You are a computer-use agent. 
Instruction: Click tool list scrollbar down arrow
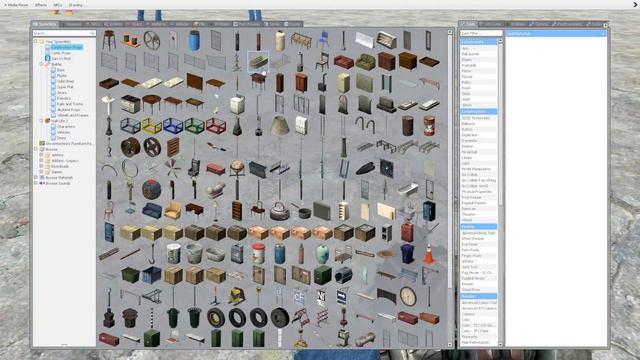(x=500, y=344)
